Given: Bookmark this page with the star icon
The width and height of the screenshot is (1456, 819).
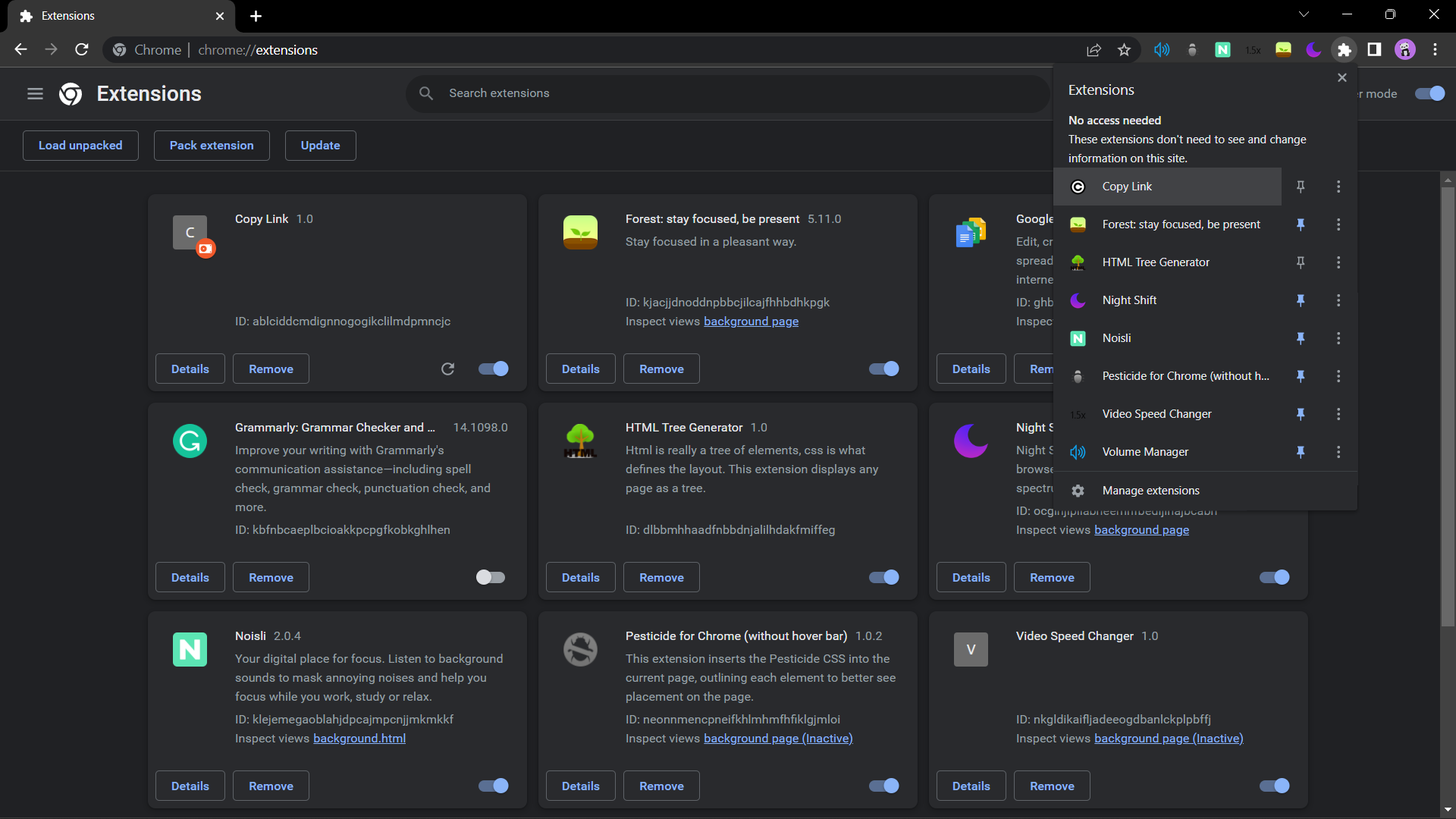Looking at the screenshot, I should (x=1124, y=50).
